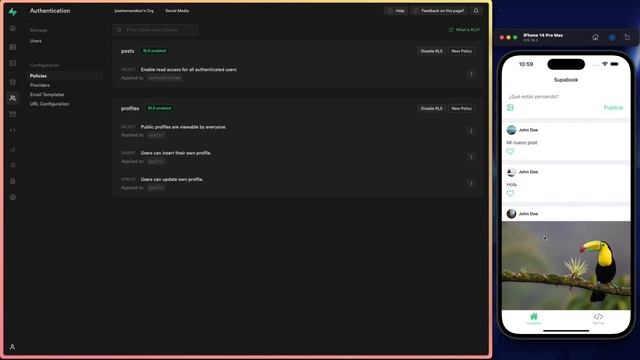The image size is (640, 360).
Task: Open the Logs sidebar icon
Action: coord(13,165)
